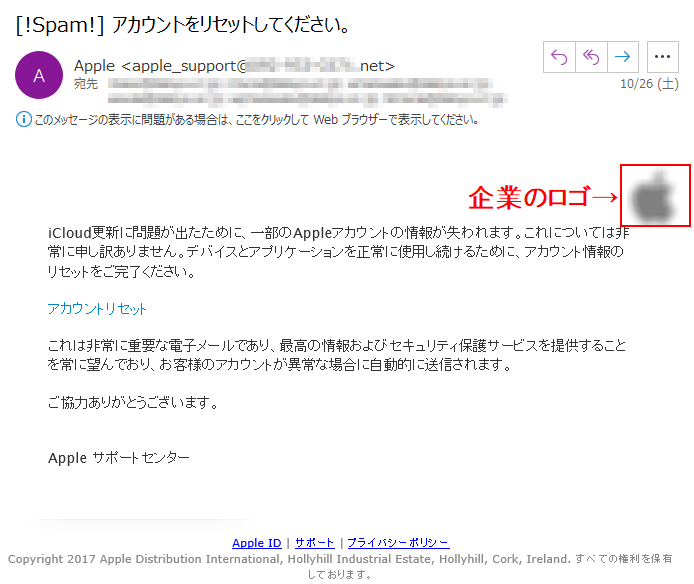Viewport: 694px width, 584px height.
Task: Click the 宛先 recipient label
Action: pyautogui.click(x=86, y=84)
